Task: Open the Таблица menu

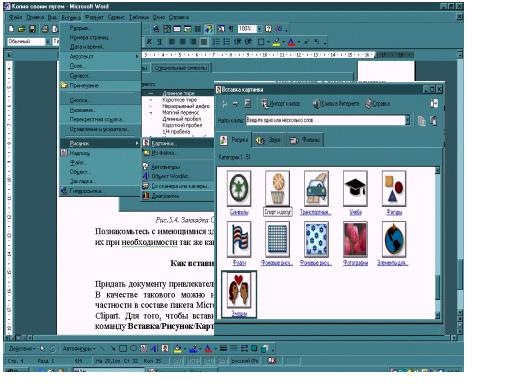Action: tap(139, 17)
